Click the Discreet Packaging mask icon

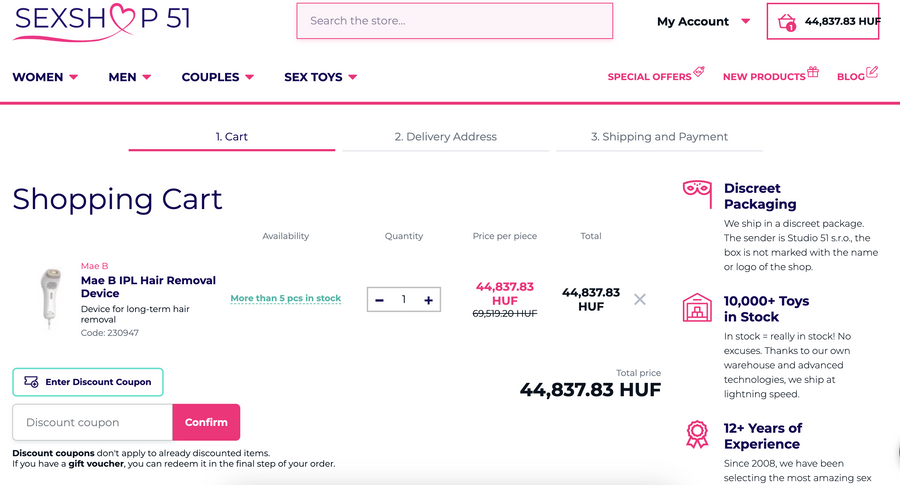[x=697, y=193]
